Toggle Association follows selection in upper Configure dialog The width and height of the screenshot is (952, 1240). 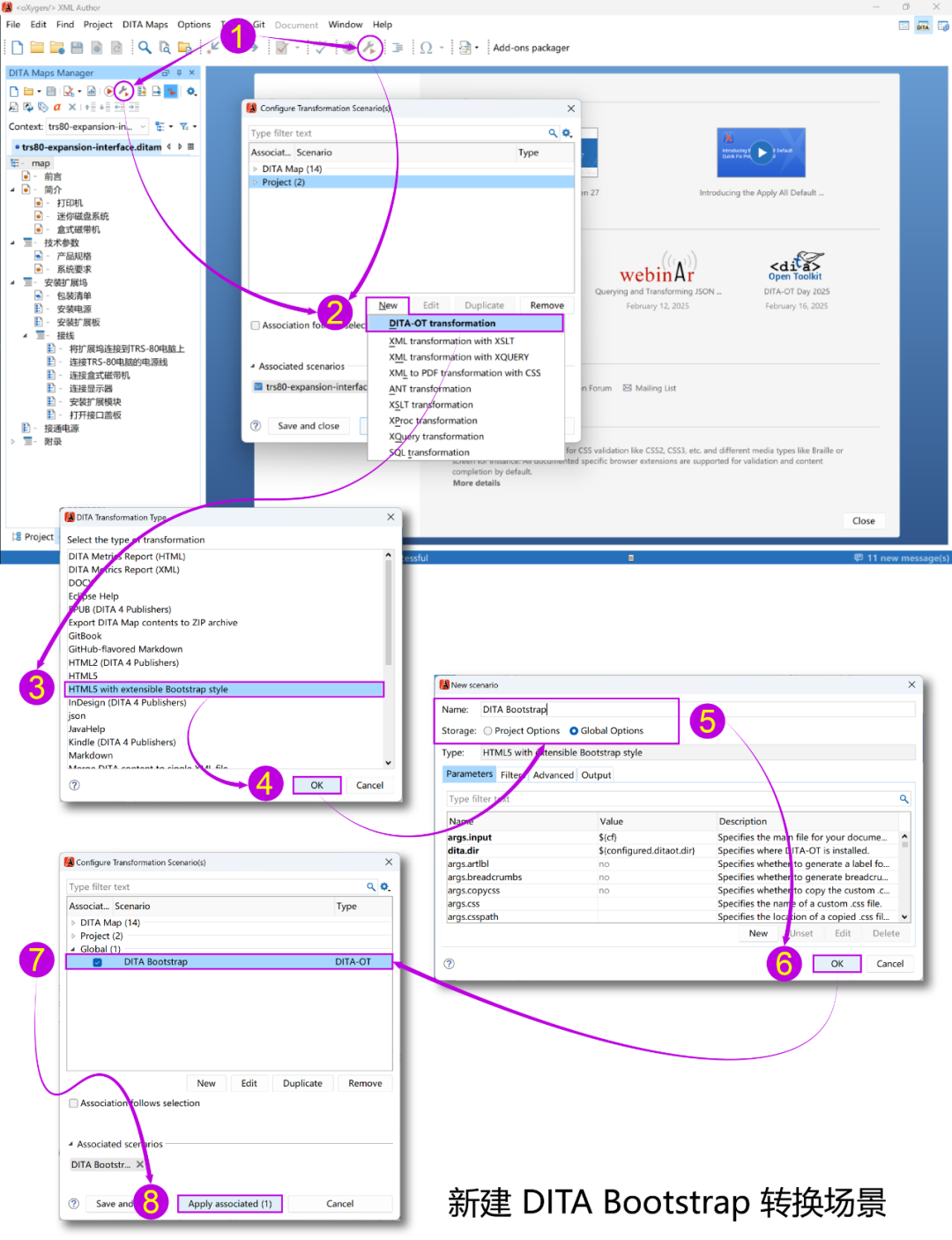[256, 325]
